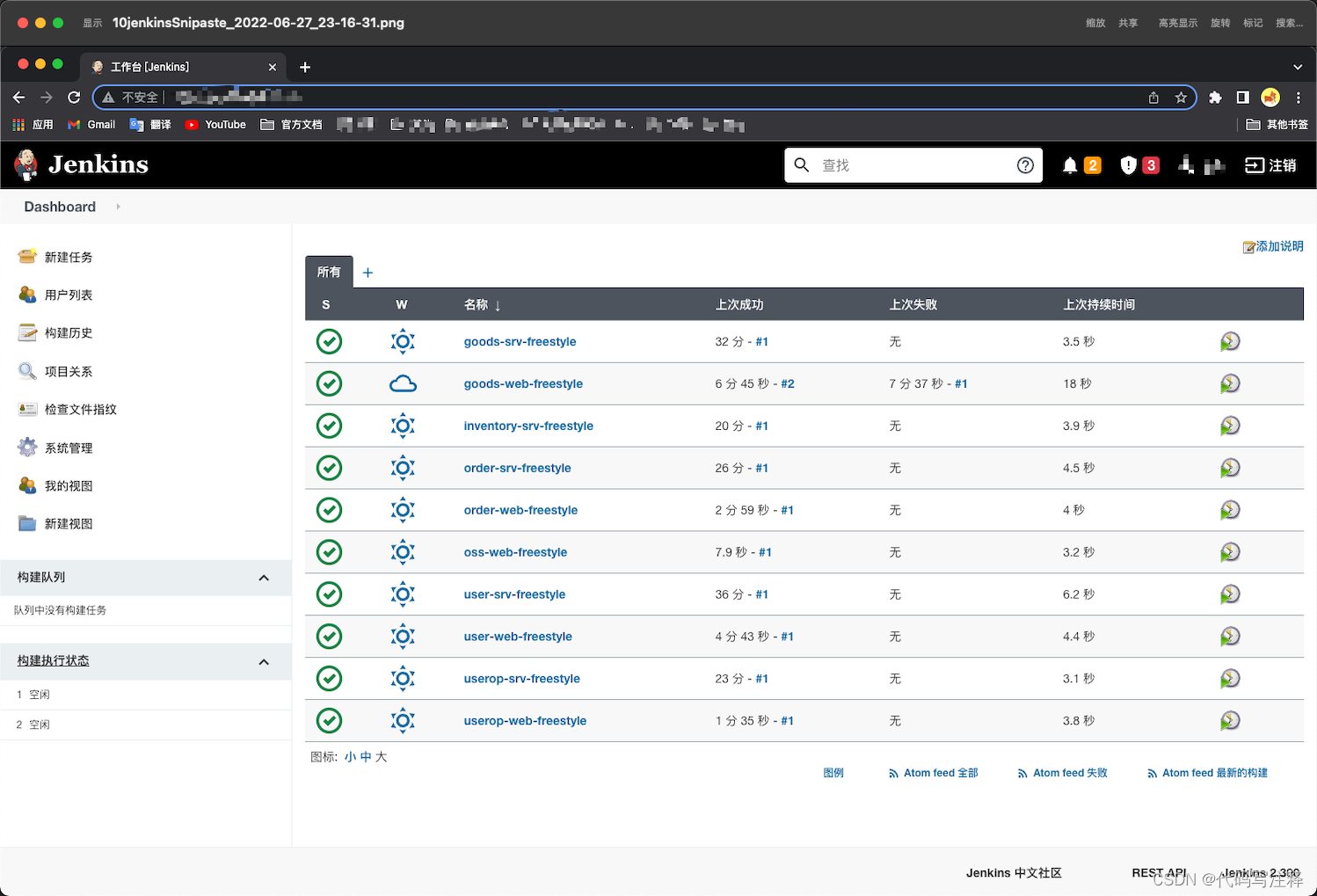Add a new view with plus tab

(x=367, y=273)
